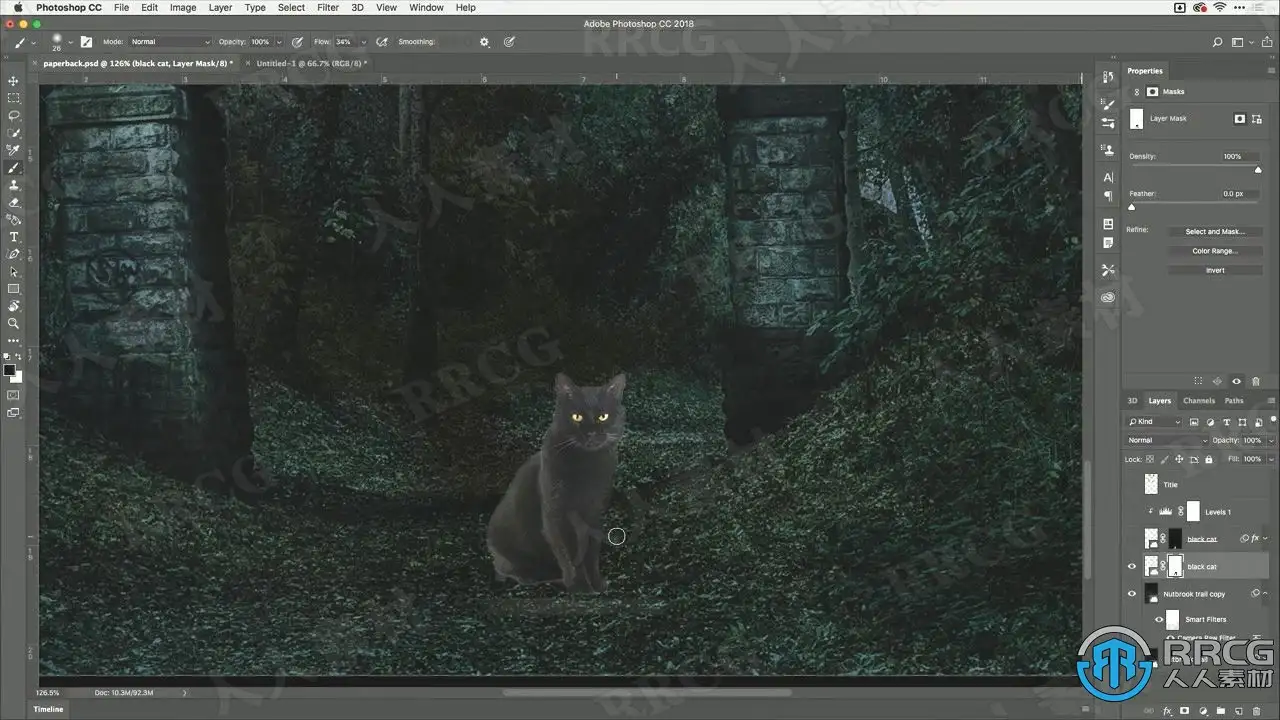Open the Creative Cloud Libraries panel icon
Image resolution: width=1280 pixels, height=720 pixels.
tap(1108, 297)
